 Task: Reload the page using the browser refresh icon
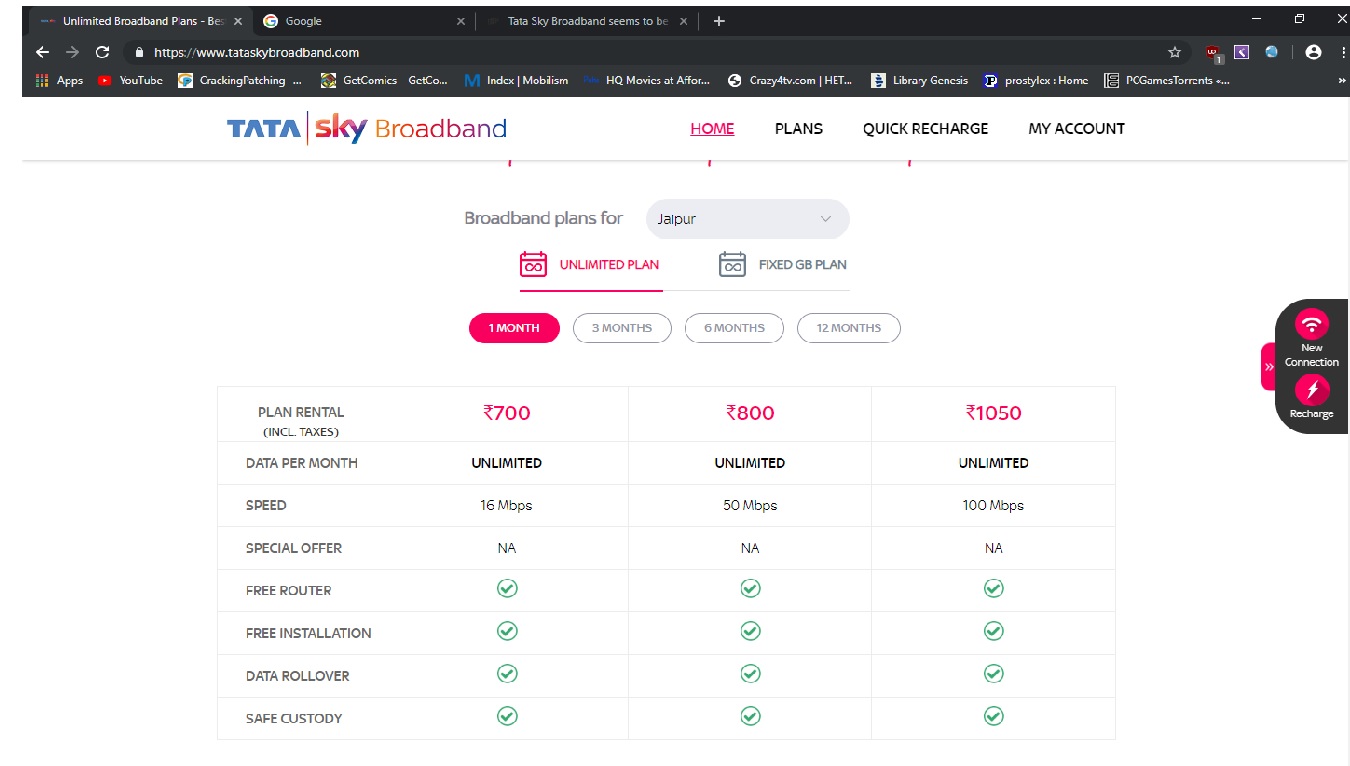pyautogui.click(x=102, y=52)
